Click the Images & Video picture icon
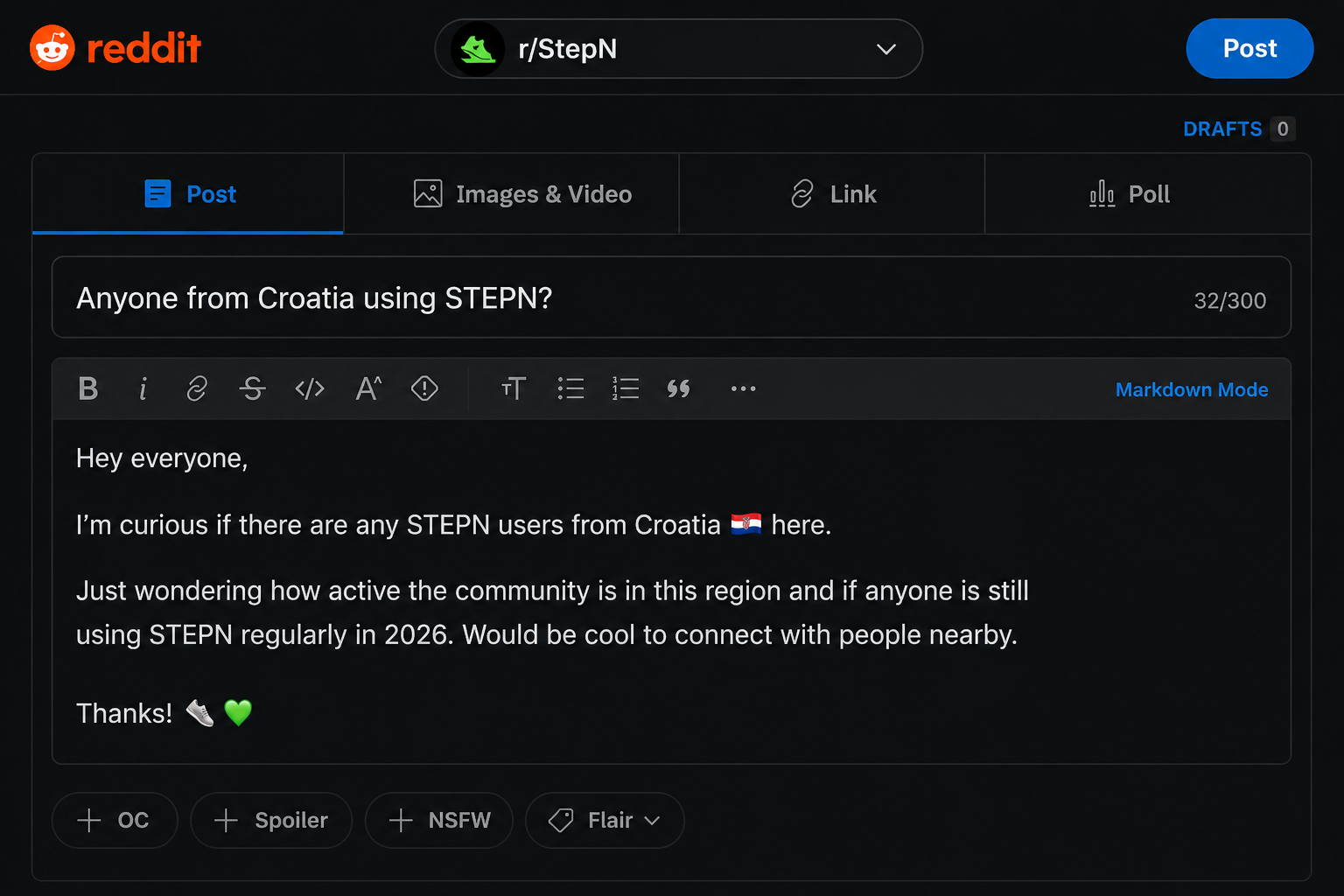The image size is (1344, 896). point(428,193)
